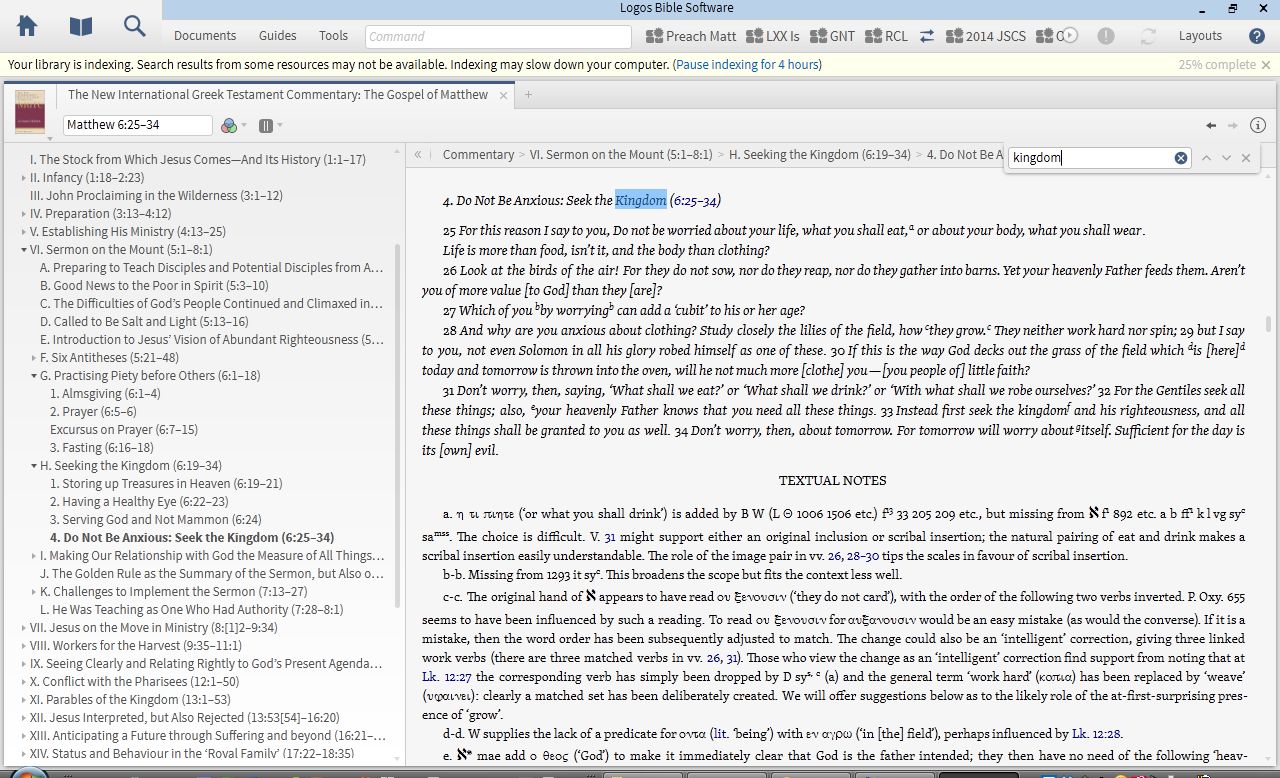
Task: Open the resource information (i) icon
Action: pos(1258,125)
